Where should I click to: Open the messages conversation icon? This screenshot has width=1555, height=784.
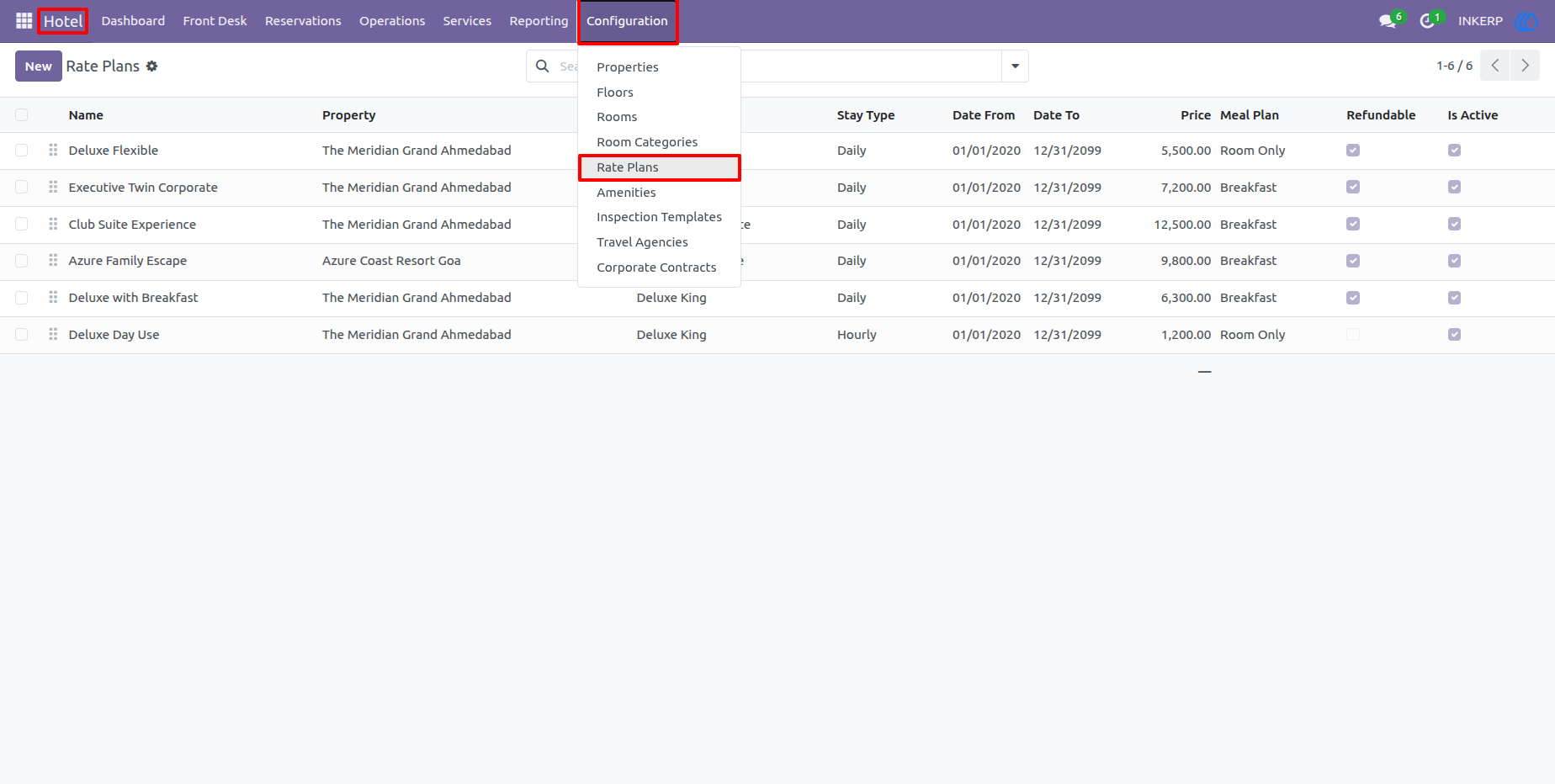[x=1388, y=21]
